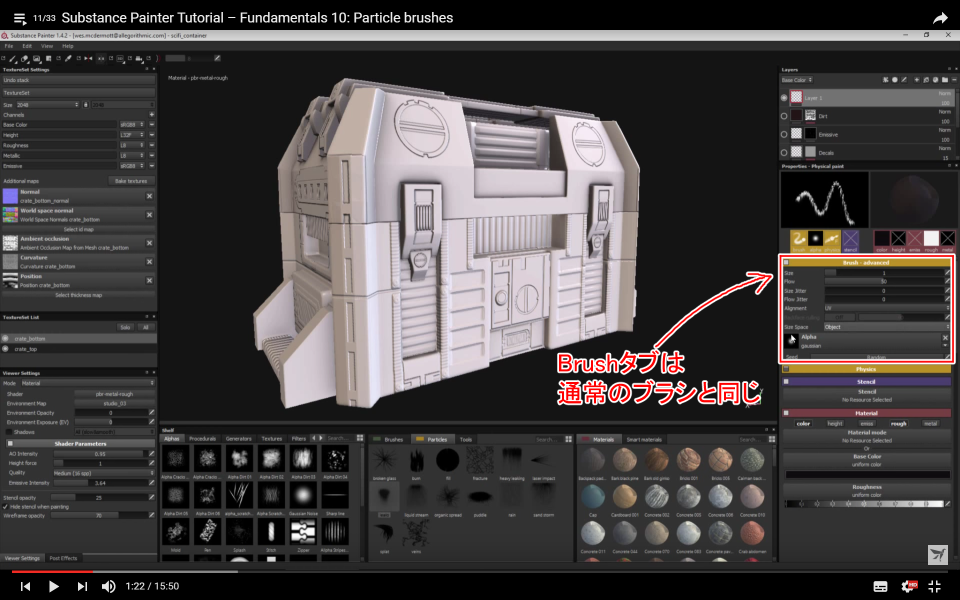Screen dimensions: 960x600
Task: Open the Size Space Object dropdown
Action: pos(887,327)
